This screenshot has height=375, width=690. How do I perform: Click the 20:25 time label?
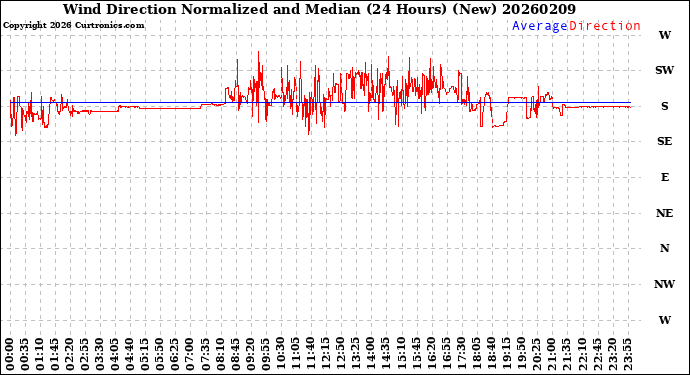536,354
